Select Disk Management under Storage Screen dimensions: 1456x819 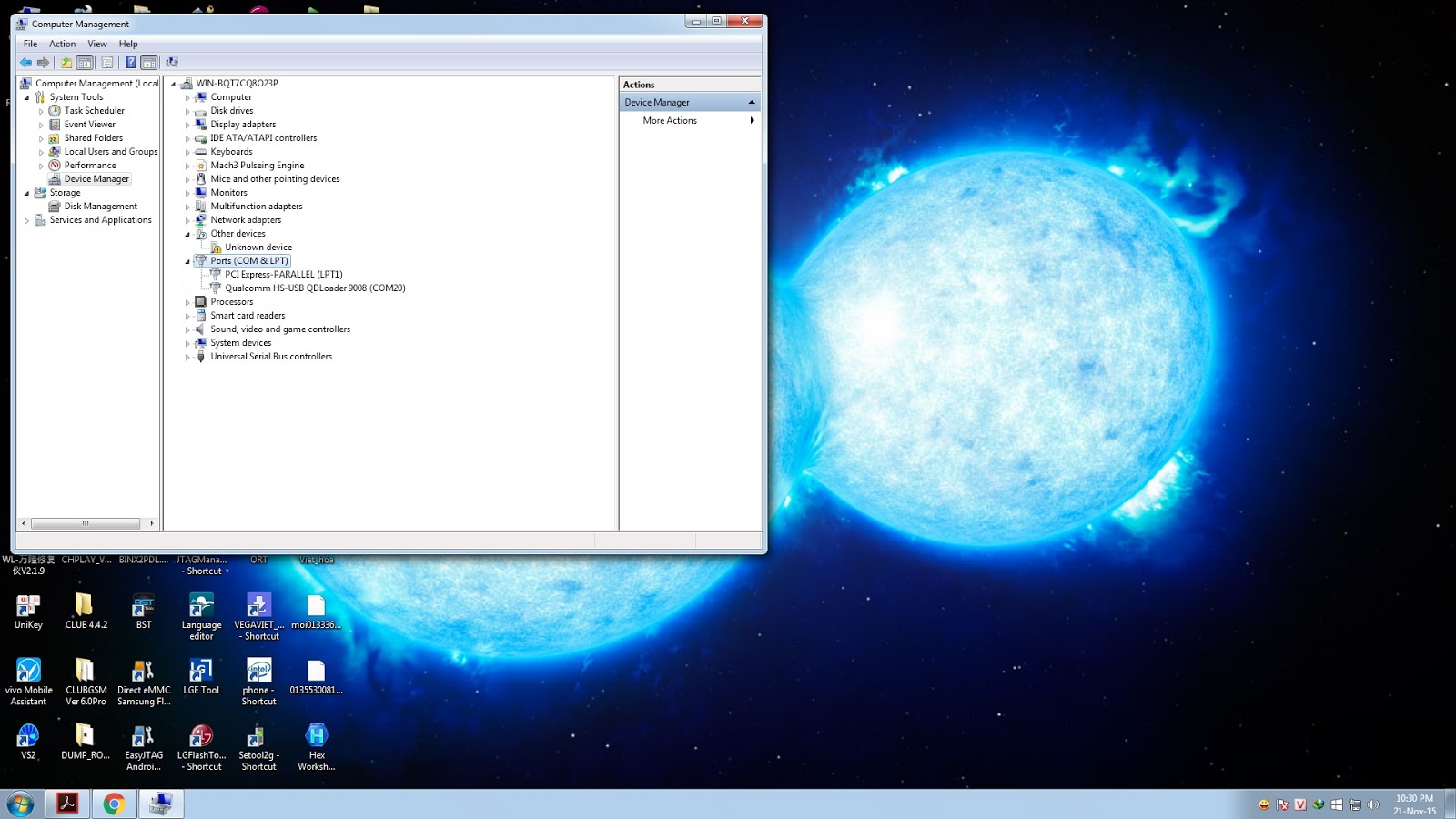100,207
